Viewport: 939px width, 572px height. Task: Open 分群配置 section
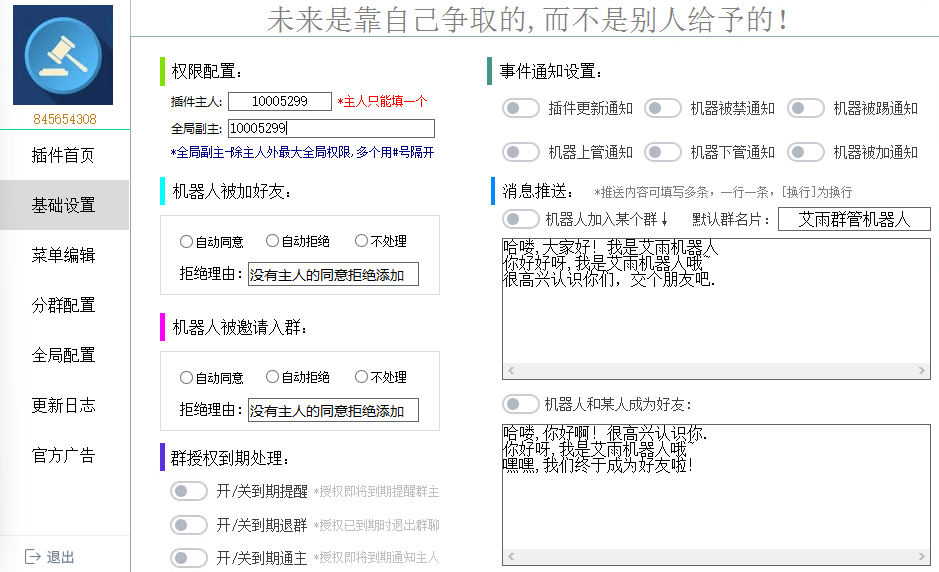tap(63, 305)
